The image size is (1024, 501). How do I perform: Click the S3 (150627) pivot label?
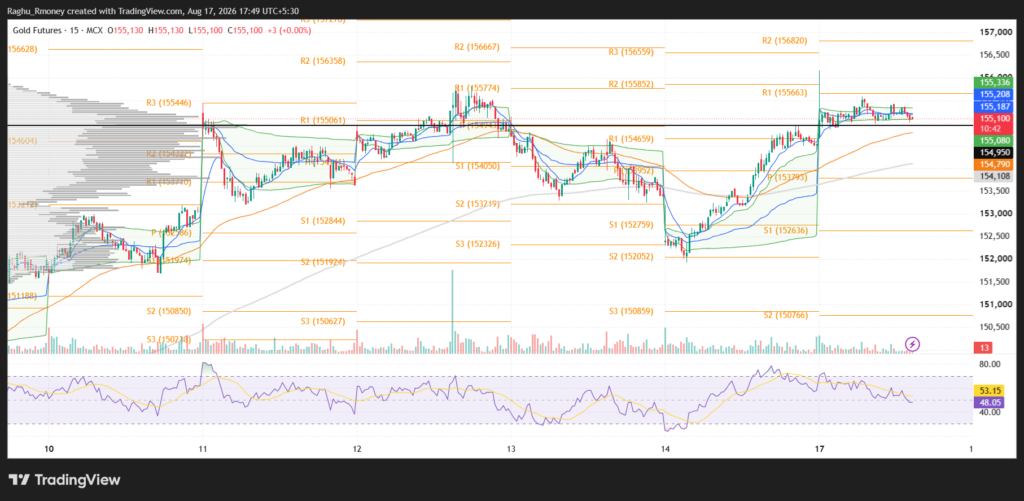(325, 322)
